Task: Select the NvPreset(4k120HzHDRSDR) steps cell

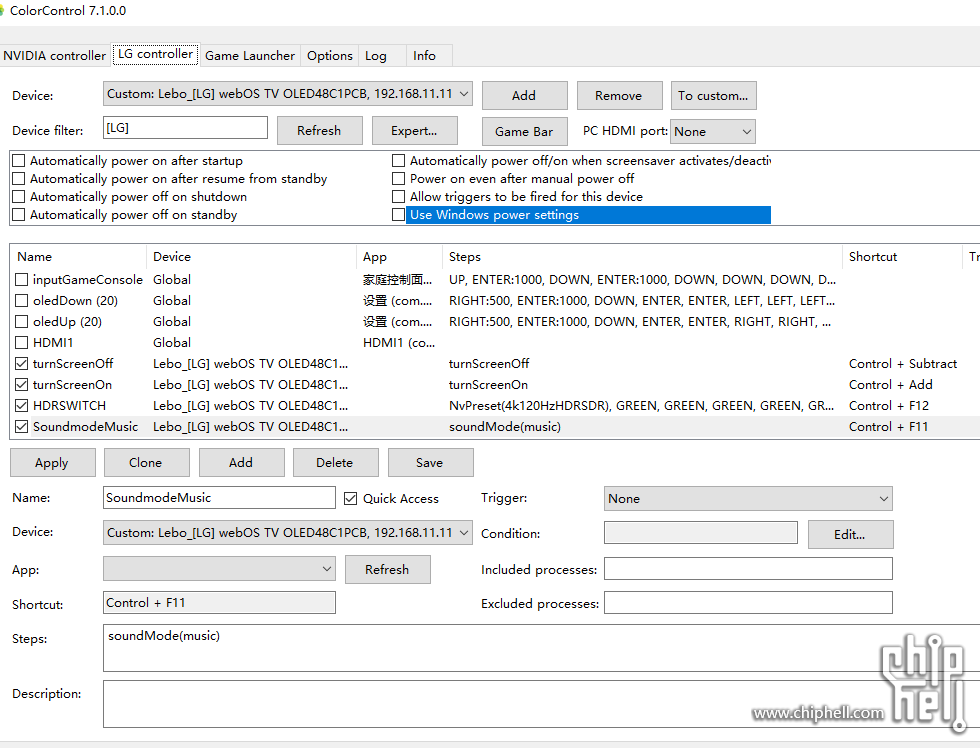Action: point(641,406)
